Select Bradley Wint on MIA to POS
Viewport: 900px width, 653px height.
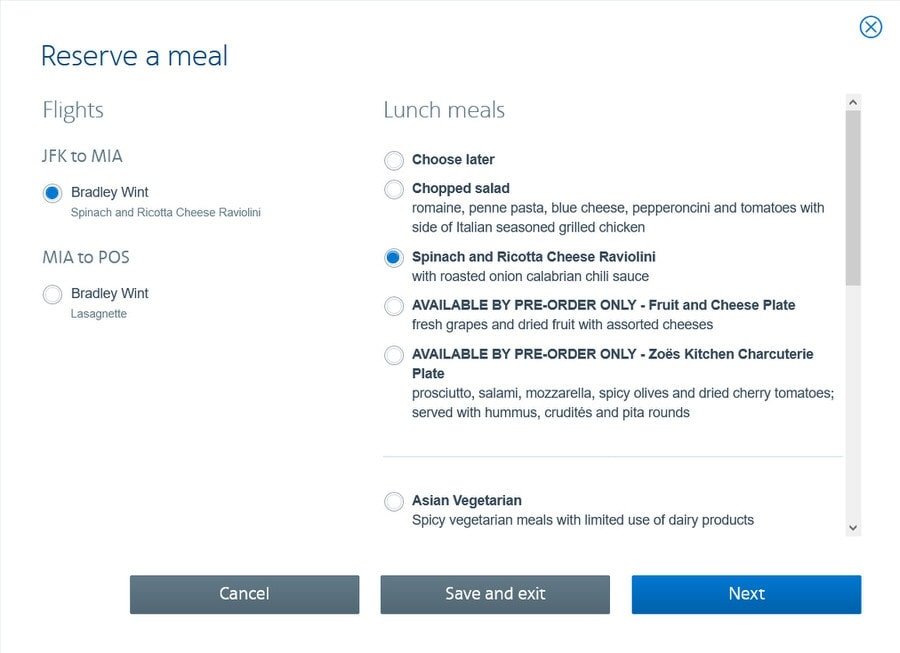[53, 294]
